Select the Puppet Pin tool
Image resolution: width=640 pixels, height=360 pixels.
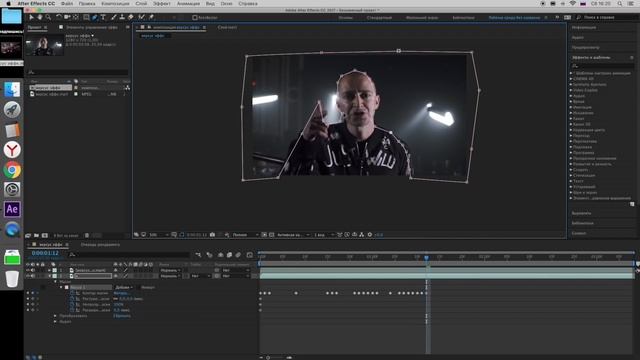point(151,17)
